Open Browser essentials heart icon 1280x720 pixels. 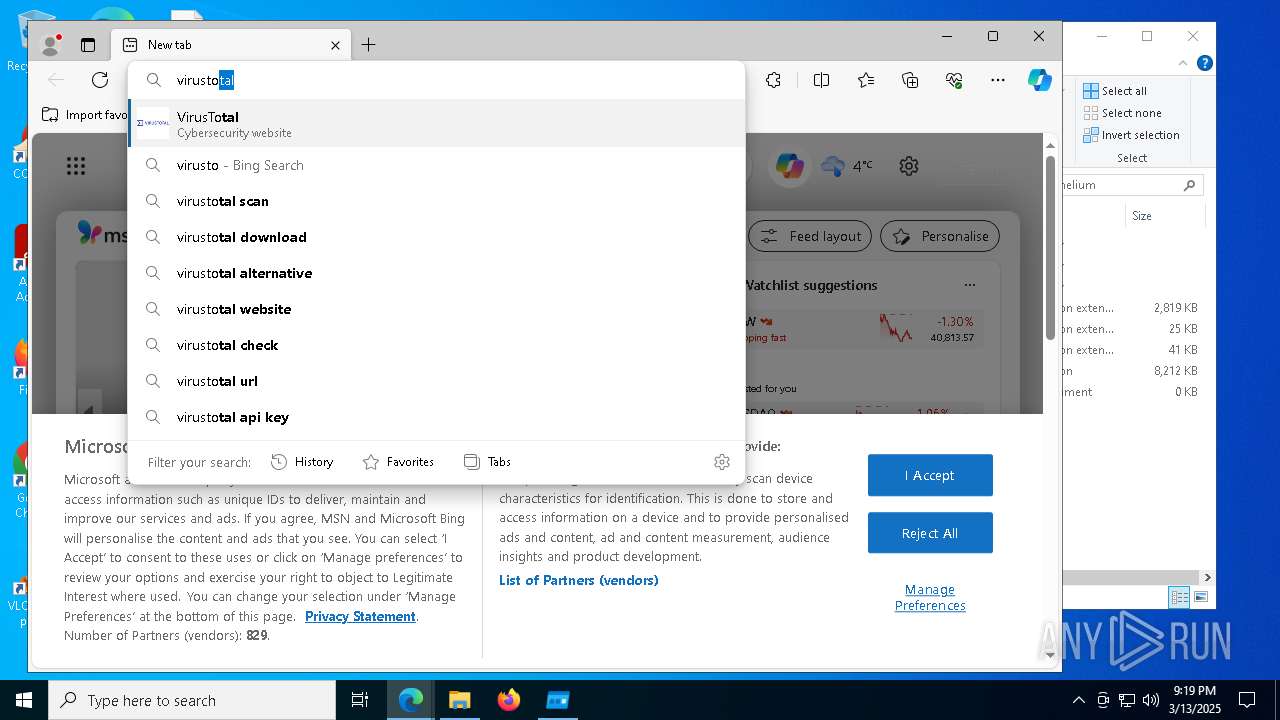(954, 80)
